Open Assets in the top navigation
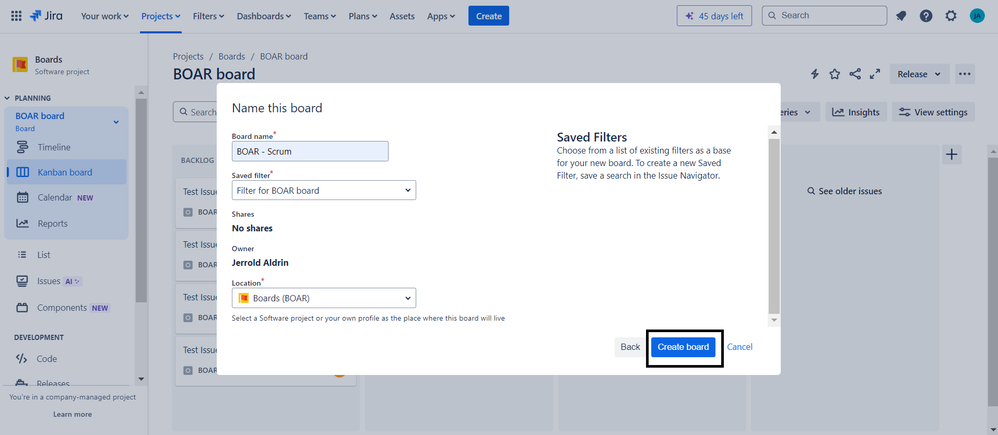The width and height of the screenshot is (998, 435). point(402,16)
